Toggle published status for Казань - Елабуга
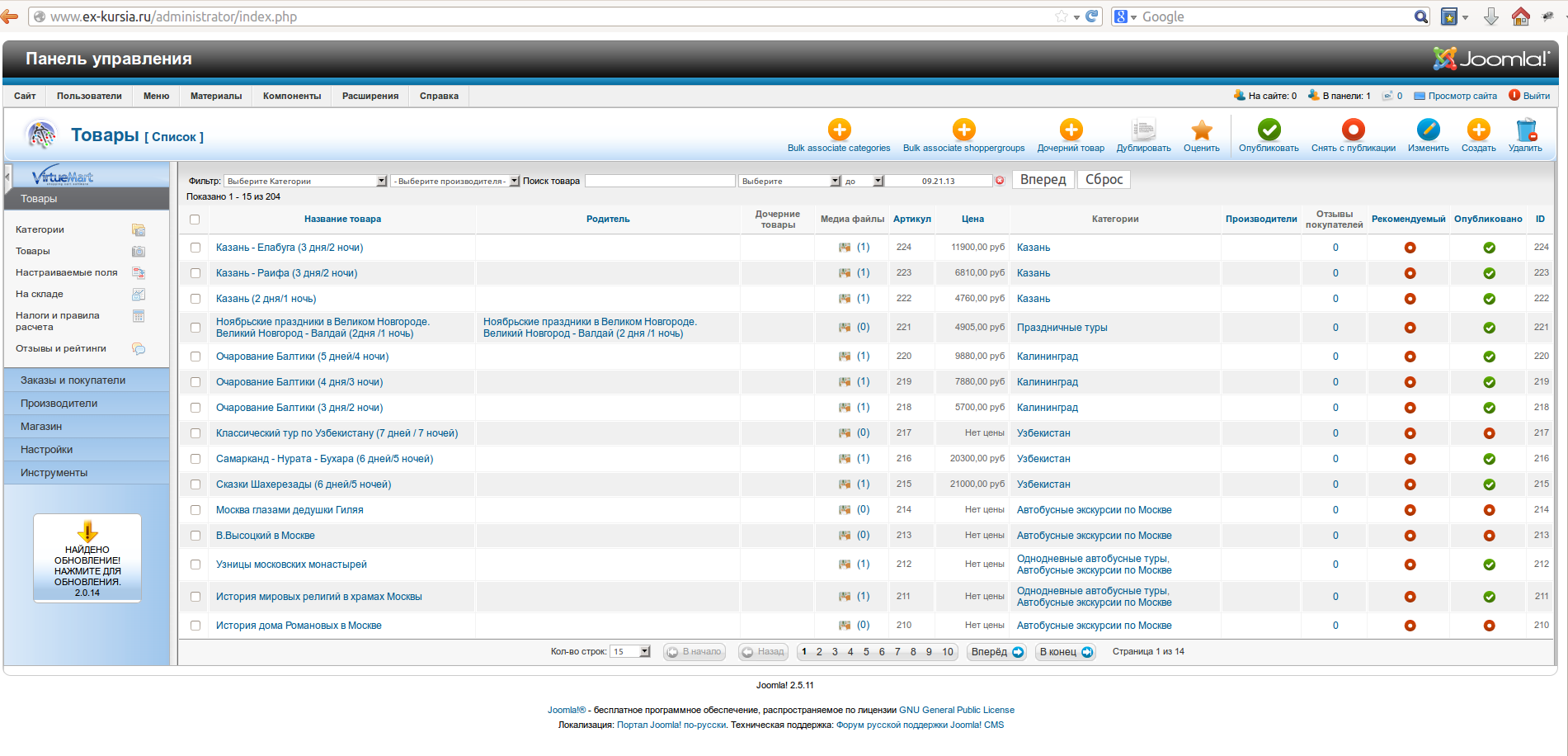Screen dimensions: 1568x756 1489,248
